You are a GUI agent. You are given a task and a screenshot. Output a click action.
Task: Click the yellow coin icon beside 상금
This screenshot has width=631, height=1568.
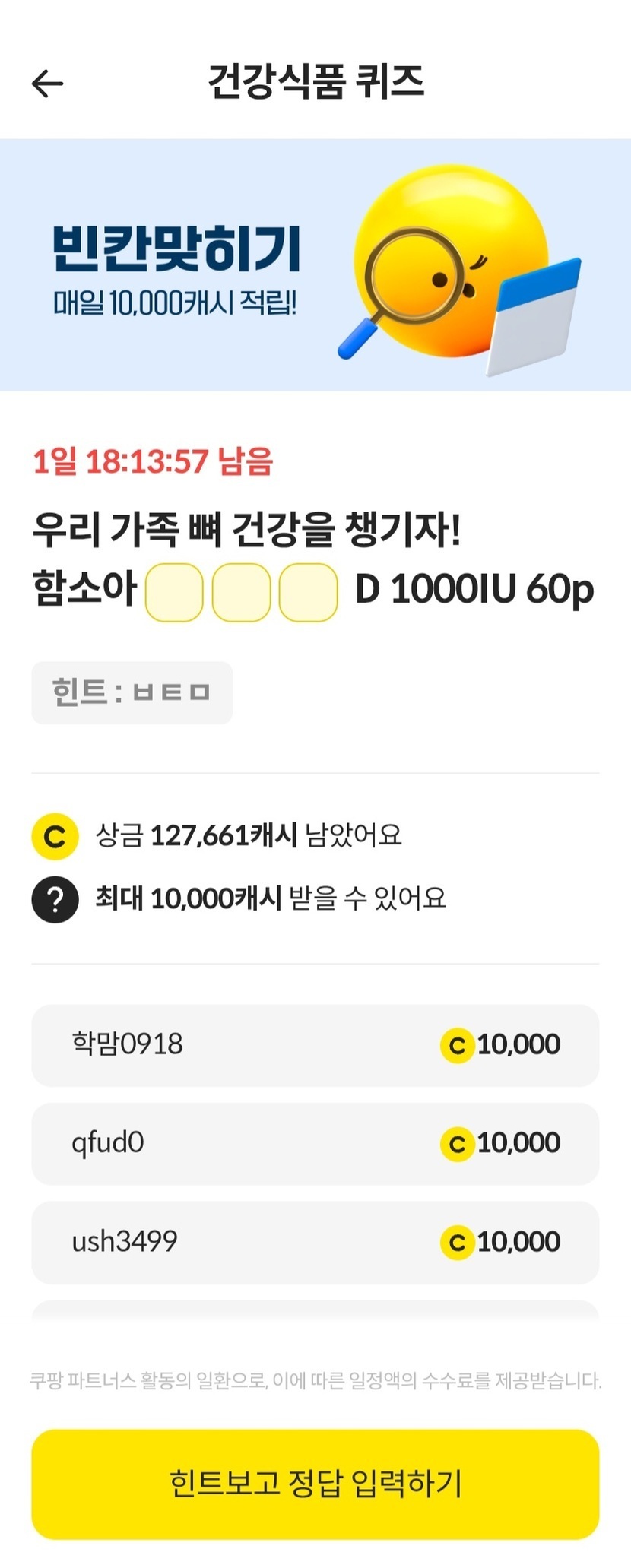coord(55,836)
